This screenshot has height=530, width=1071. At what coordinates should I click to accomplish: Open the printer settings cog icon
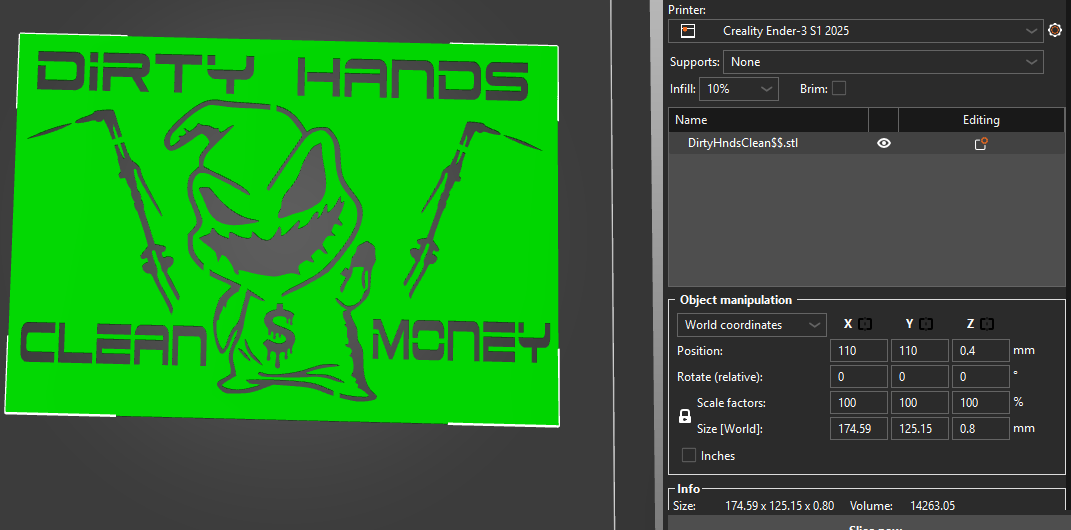(x=1055, y=31)
